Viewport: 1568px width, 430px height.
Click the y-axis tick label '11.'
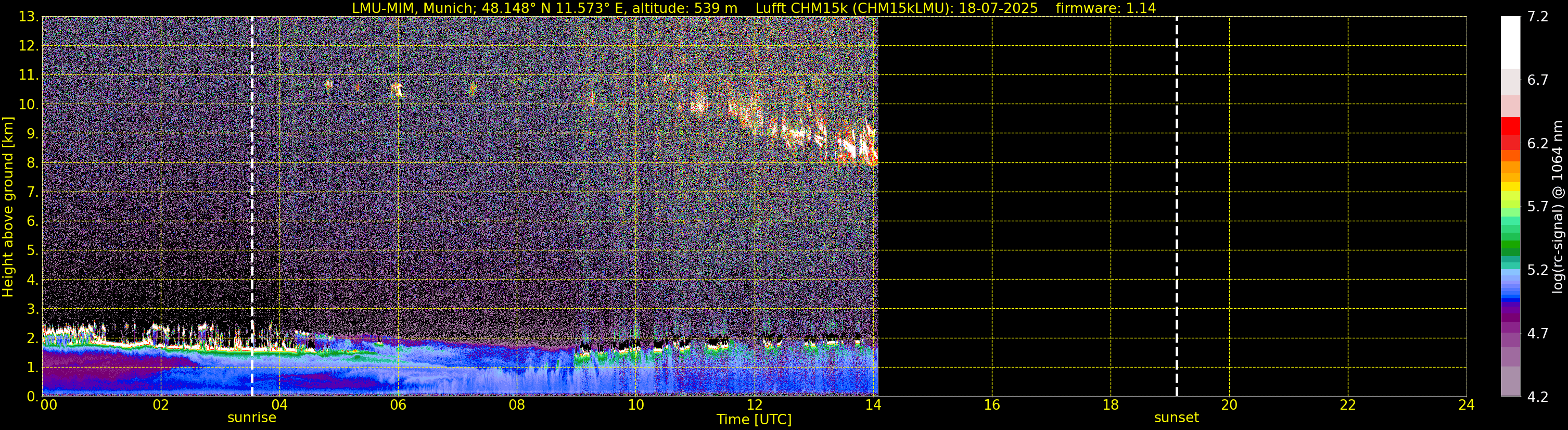(29, 75)
